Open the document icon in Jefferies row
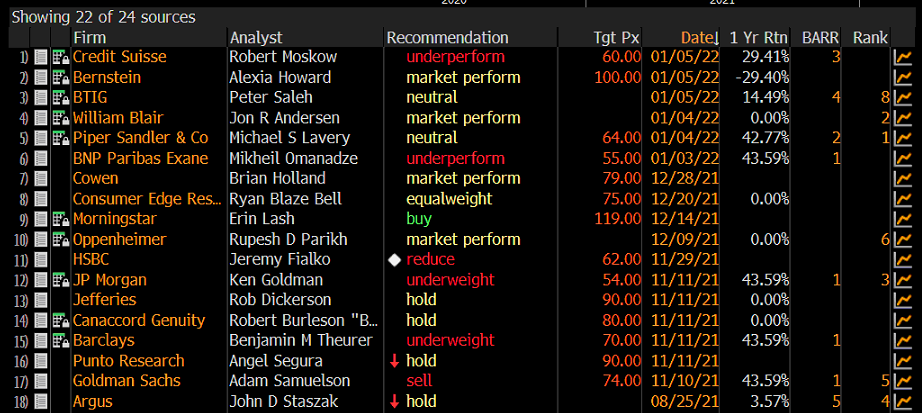The width and height of the screenshot is (922, 413). point(41,301)
